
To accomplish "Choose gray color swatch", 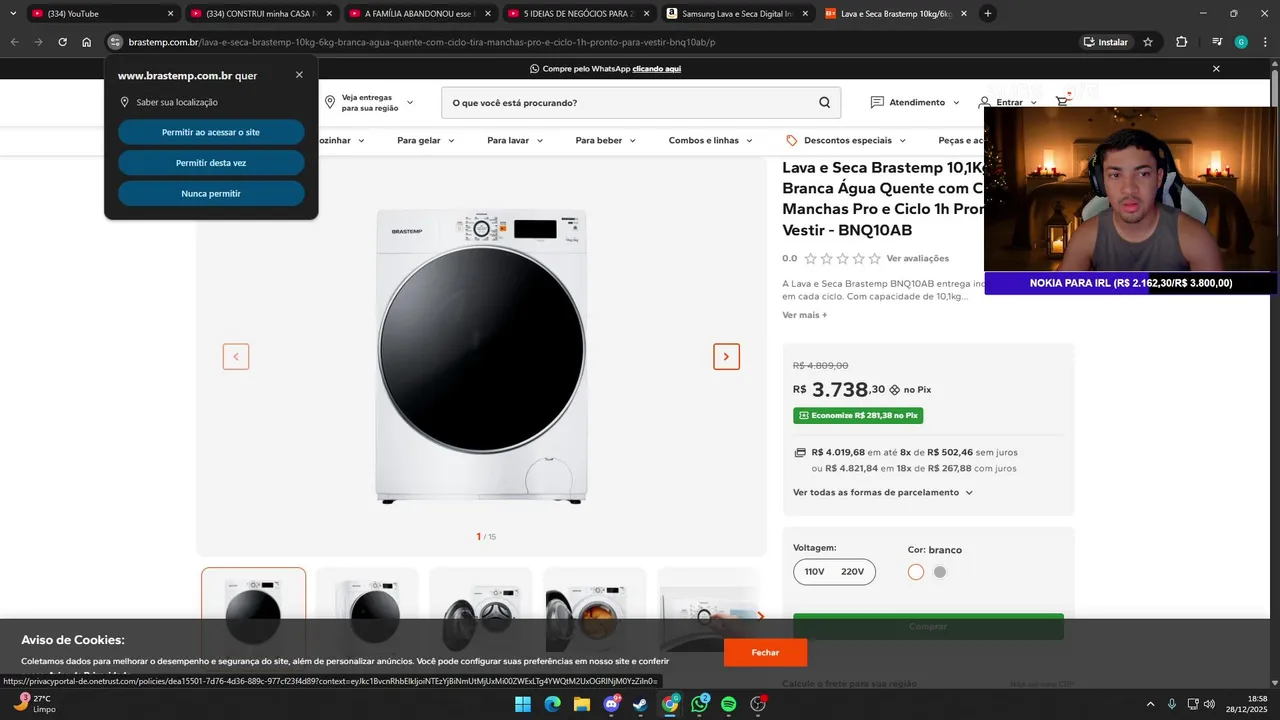I will coord(940,572).
